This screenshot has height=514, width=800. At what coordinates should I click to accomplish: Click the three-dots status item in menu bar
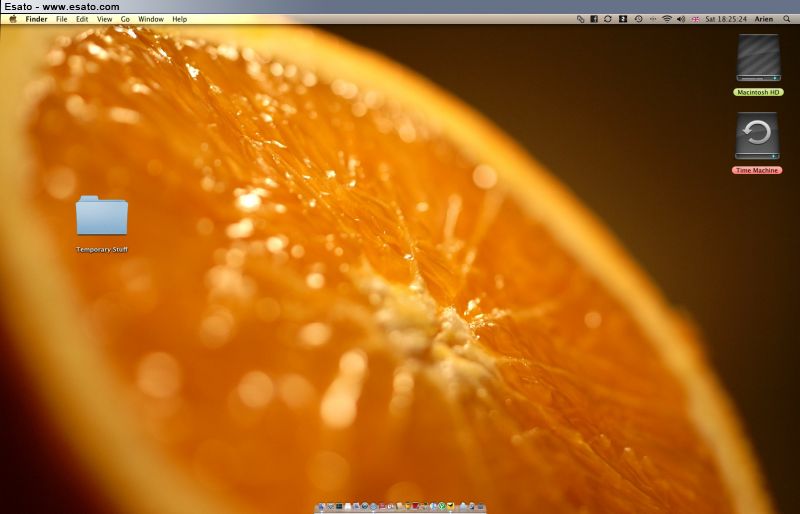(x=653, y=19)
